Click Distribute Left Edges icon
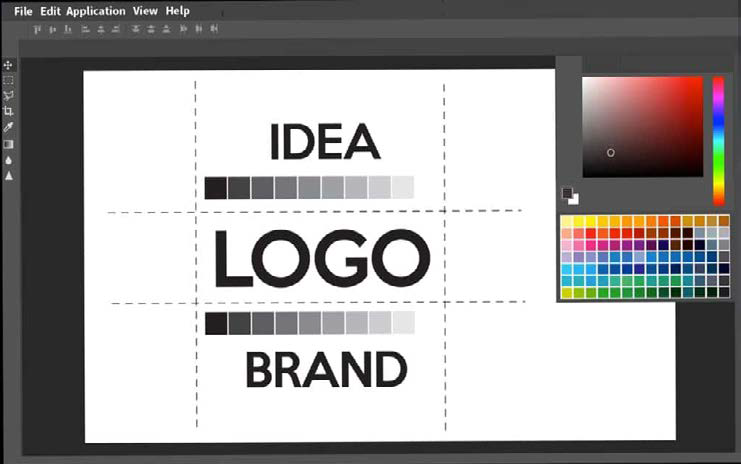This screenshot has width=741, height=464. (x=183, y=29)
